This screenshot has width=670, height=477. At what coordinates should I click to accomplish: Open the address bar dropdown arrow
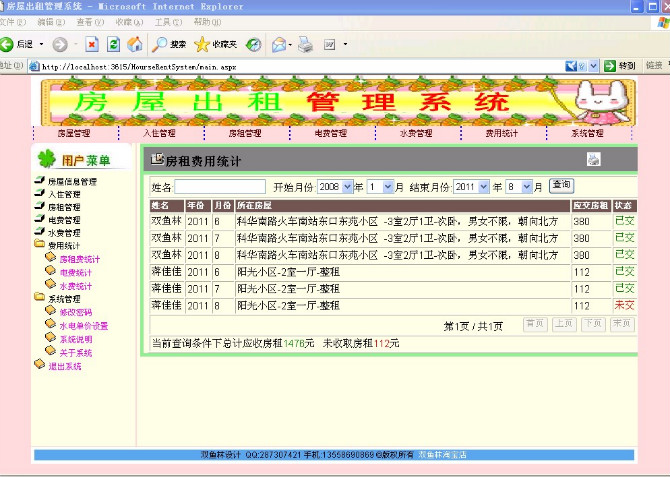click(x=593, y=66)
